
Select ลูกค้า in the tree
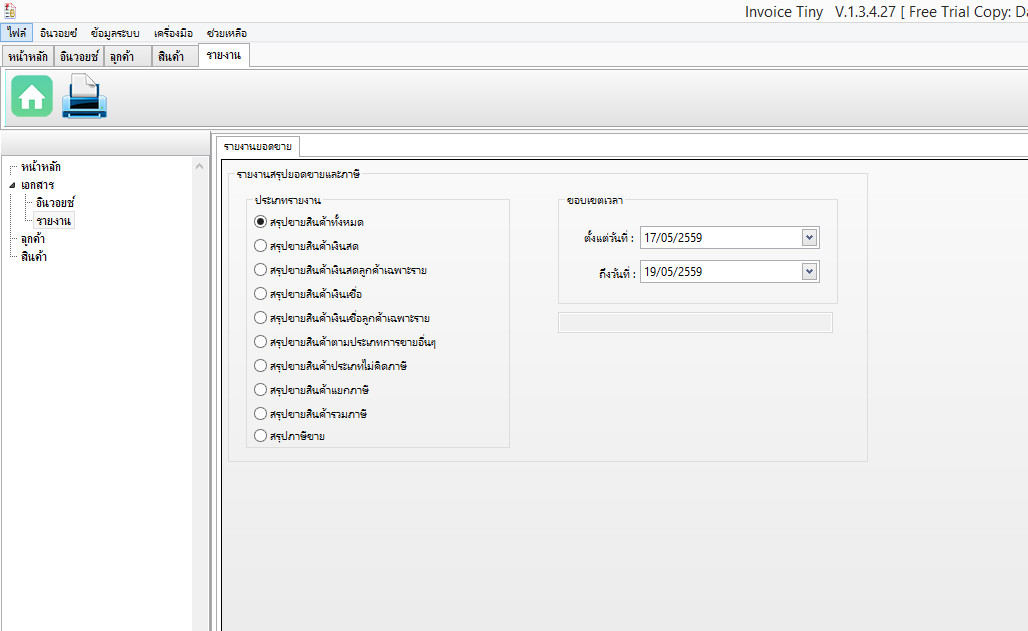(x=33, y=239)
